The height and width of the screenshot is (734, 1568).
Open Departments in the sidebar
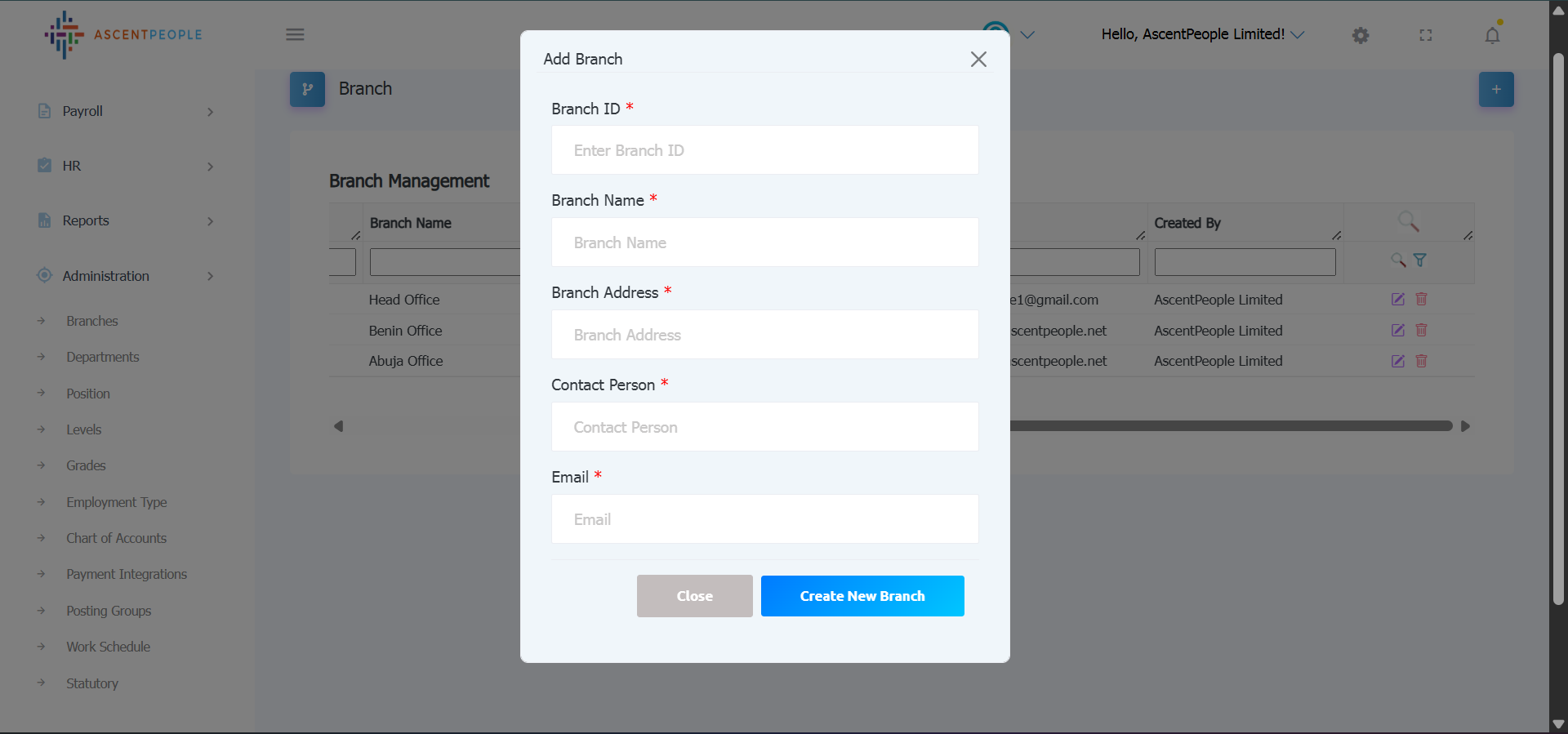103,357
